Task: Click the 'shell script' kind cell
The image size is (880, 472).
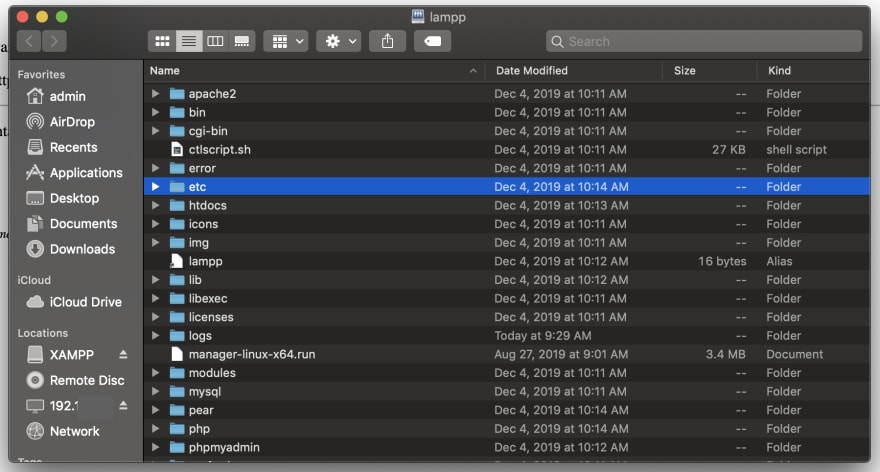Action: [x=796, y=149]
